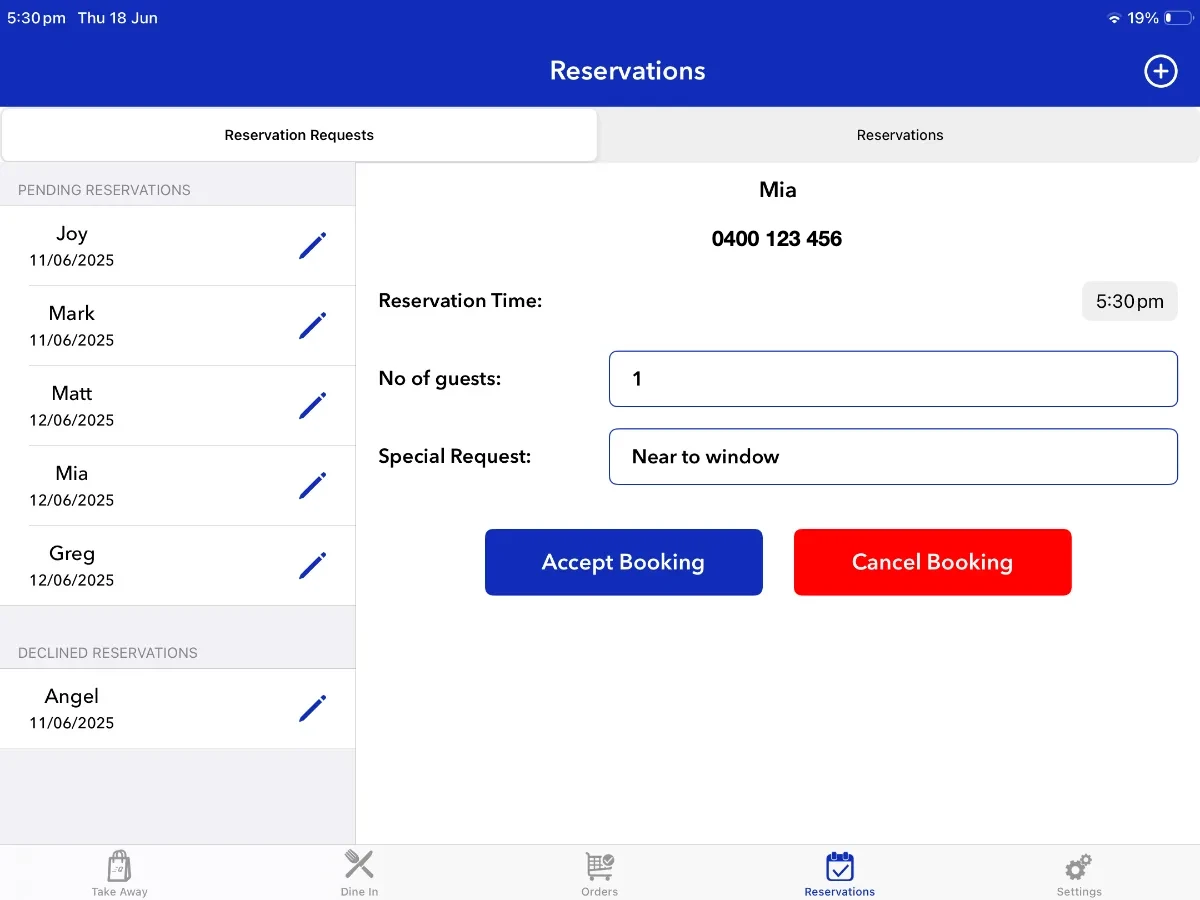1200x900 pixels.
Task: Edit Matt's reservation with pencil icon
Action: (x=312, y=406)
